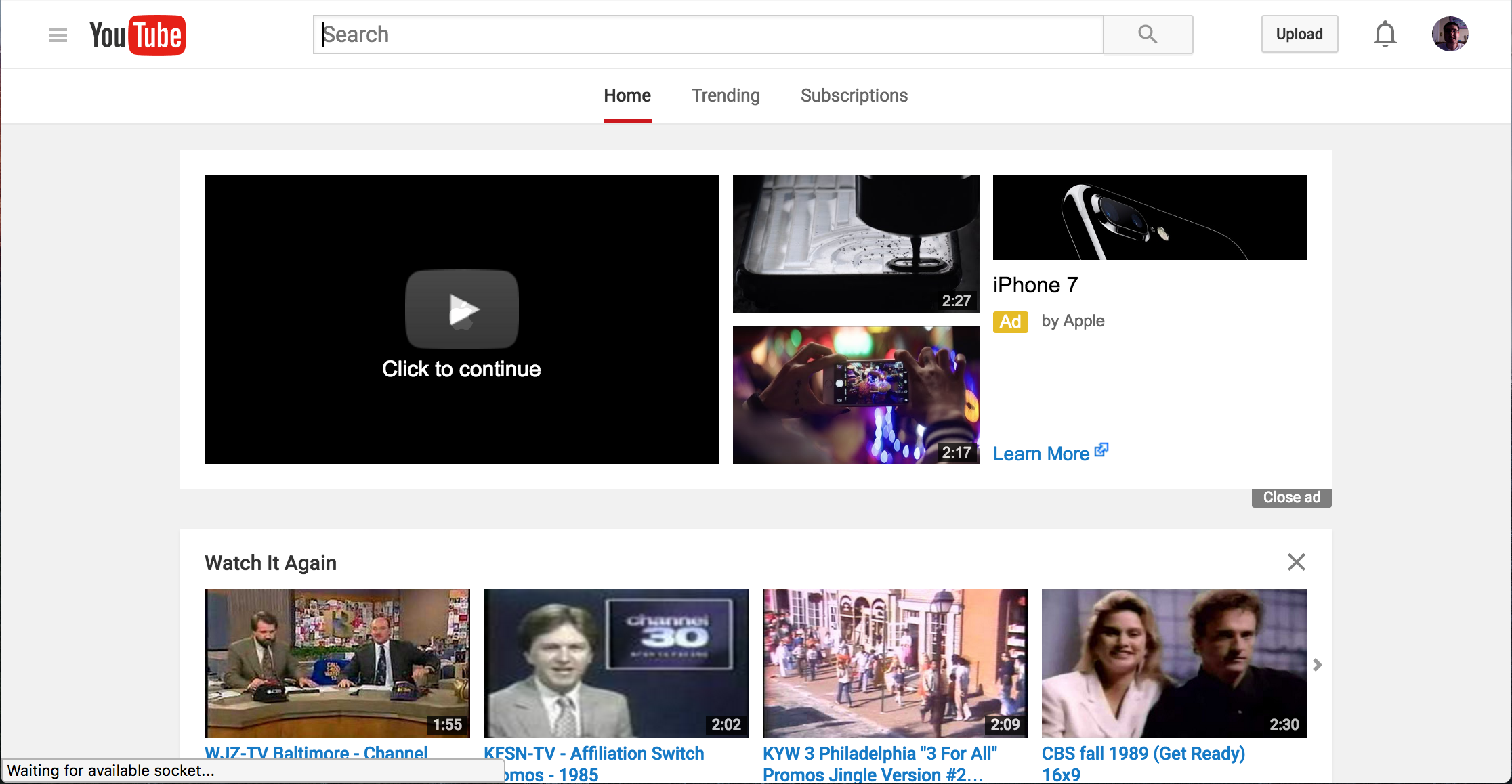Screen dimensions: 1512x784
Task: Open the Learn More link
Action: pyautogui.click(x=1050, y=453)
